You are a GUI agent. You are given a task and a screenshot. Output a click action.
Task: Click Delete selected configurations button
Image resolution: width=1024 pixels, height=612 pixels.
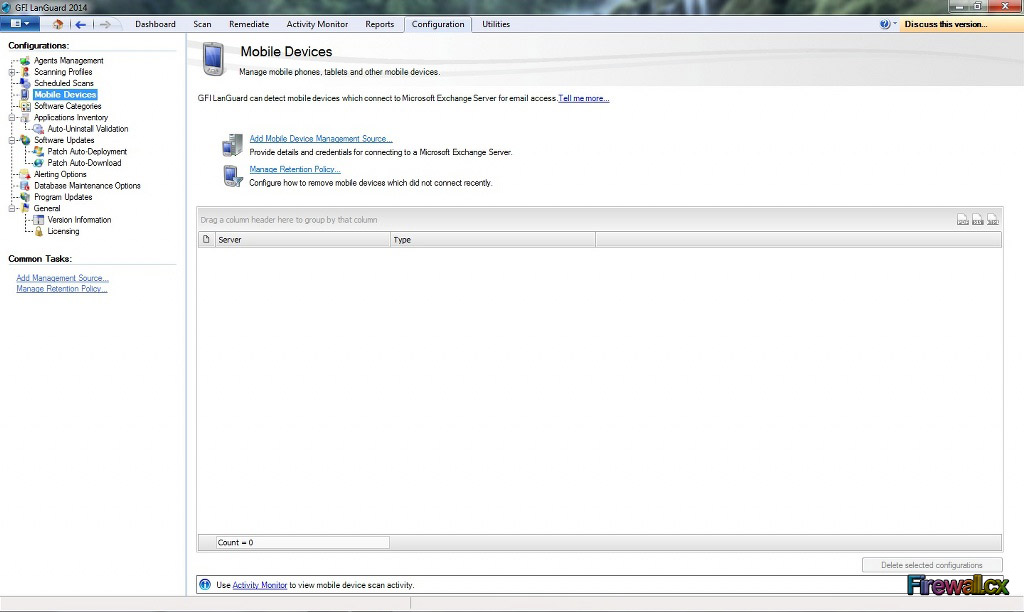pos(931,565)
